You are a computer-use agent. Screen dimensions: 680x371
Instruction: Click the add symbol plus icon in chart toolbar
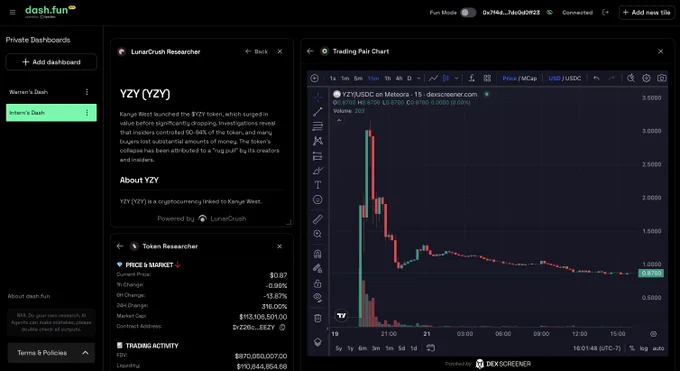click(315, 78)
